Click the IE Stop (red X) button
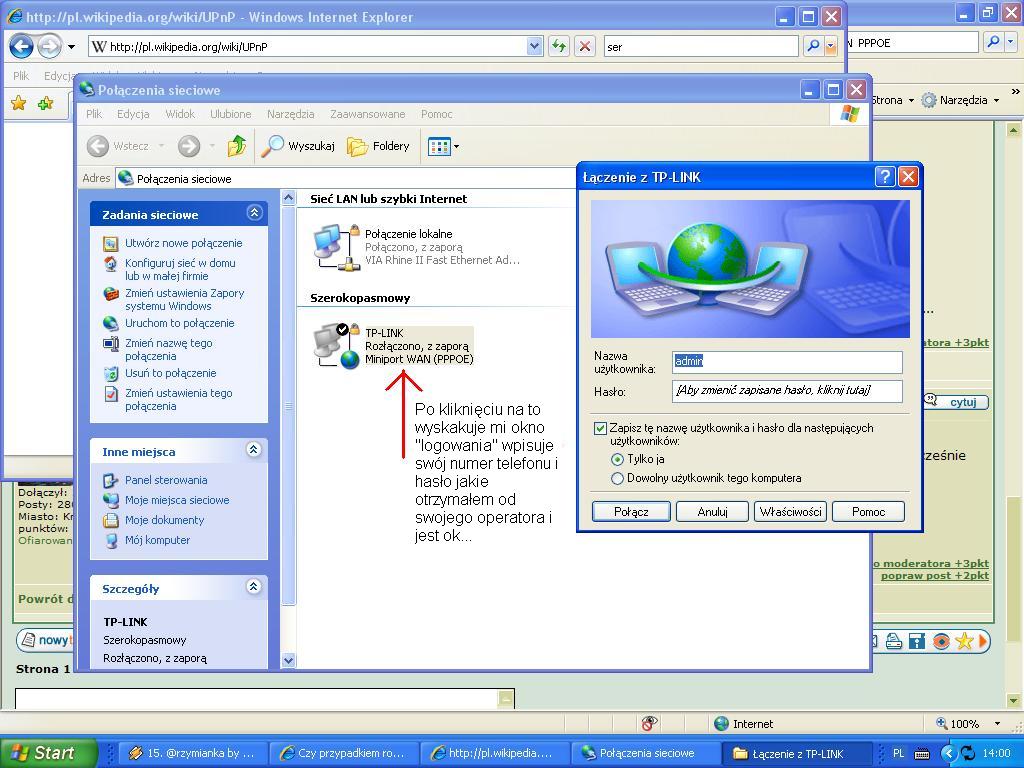Screen dimensions: 1024x768 [x=584, y=46]
